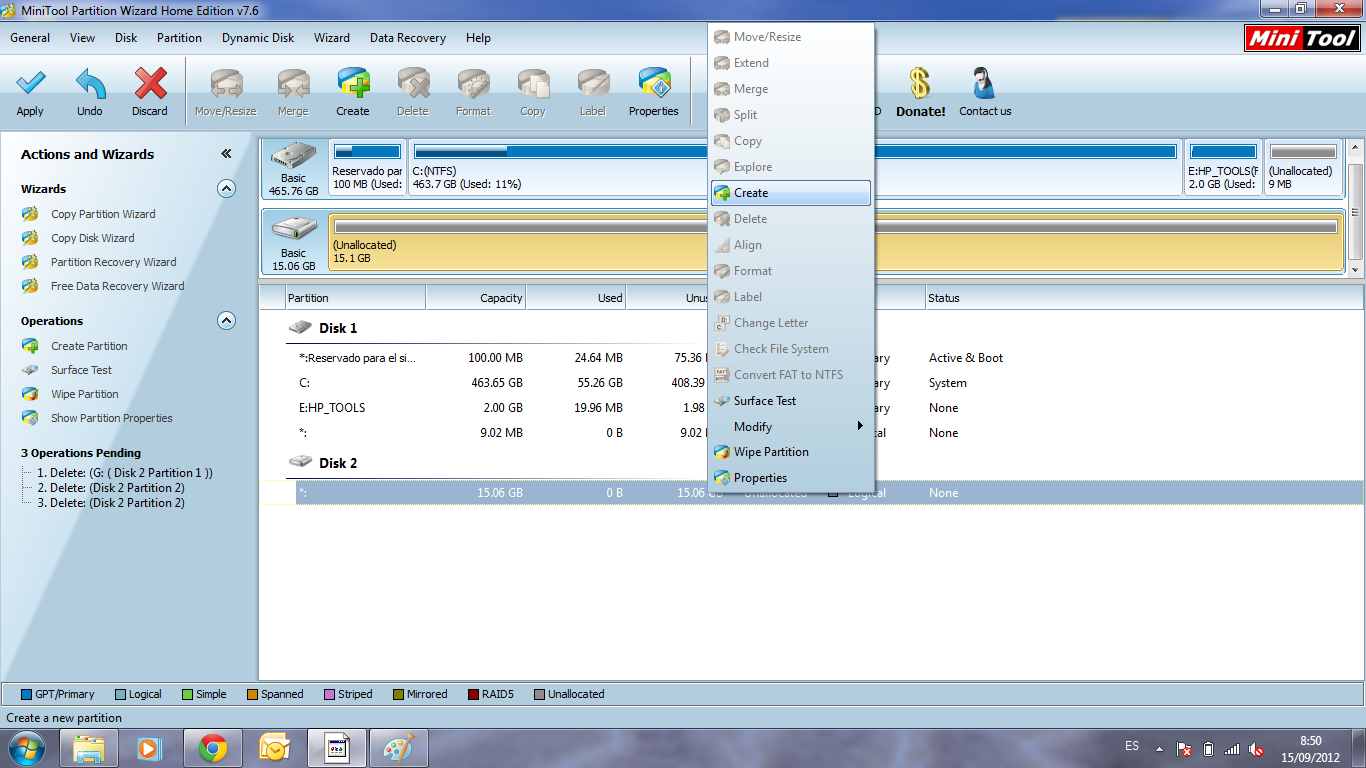Click the Move/Resize toolbar icon
The image size is (1366, 768).
point(226,92)
